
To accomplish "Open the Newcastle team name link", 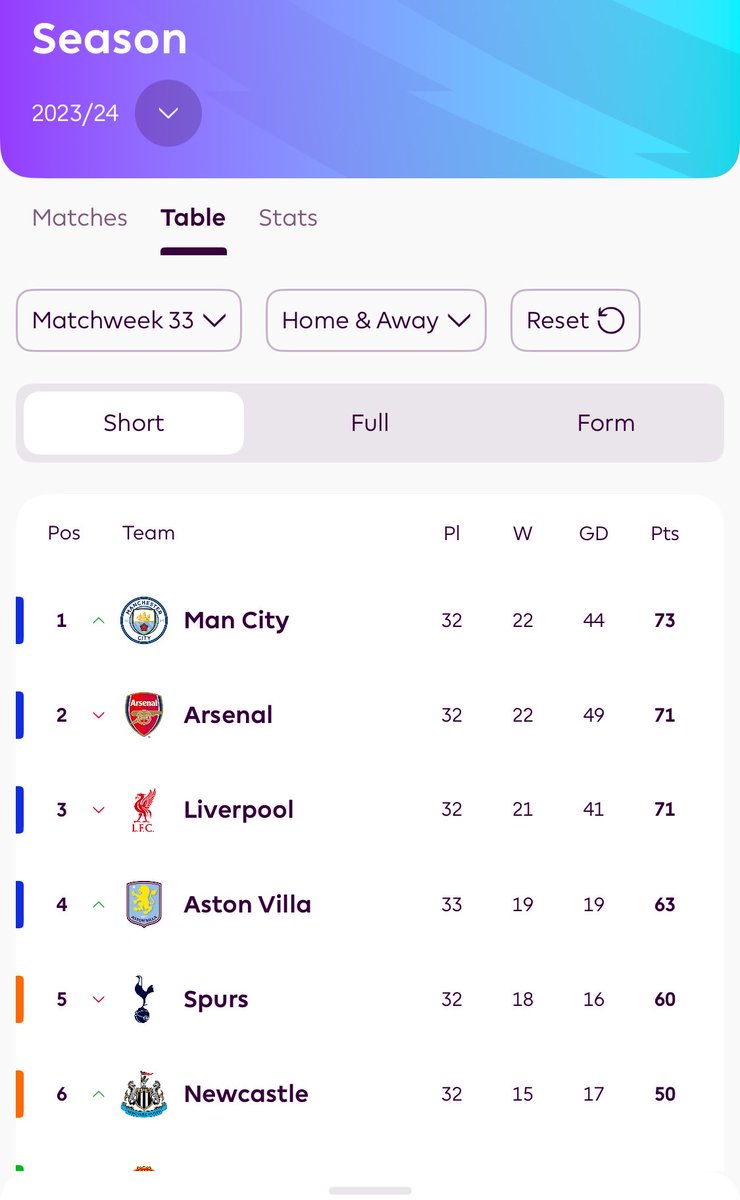I will 246,1094.
